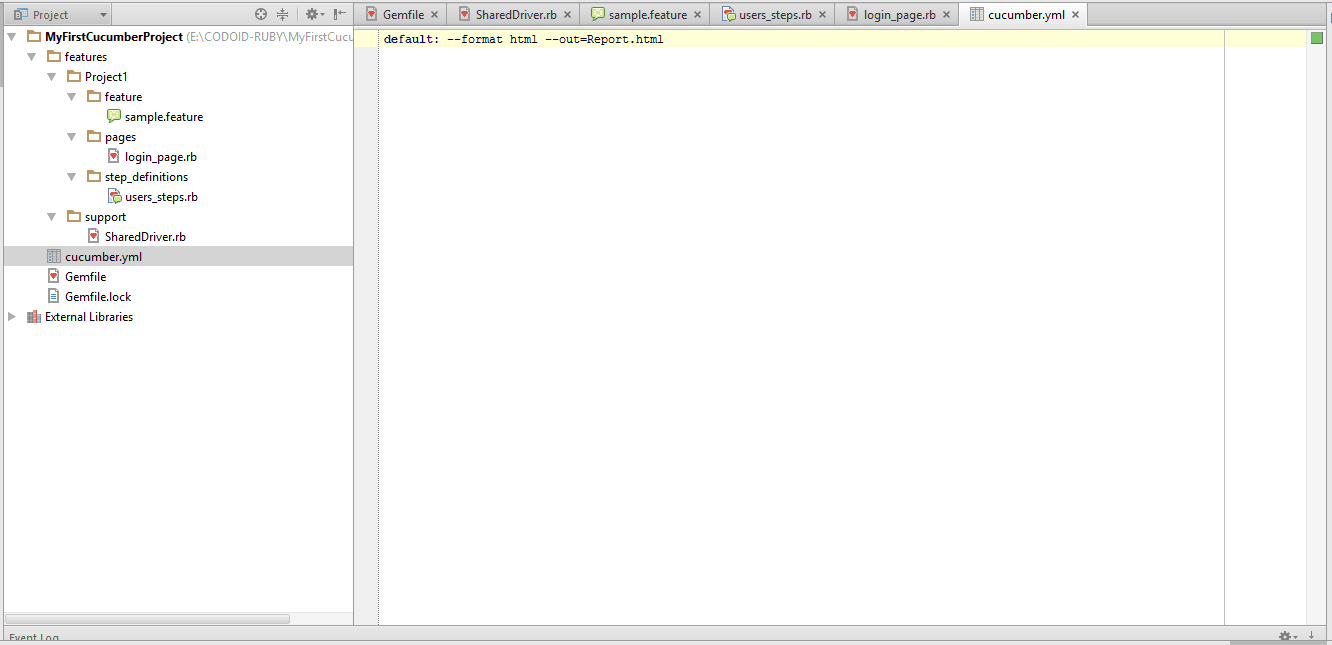This screenshot has height=645, width=1332.
Task: Open the Project panel gear settings
Action: 313,15
